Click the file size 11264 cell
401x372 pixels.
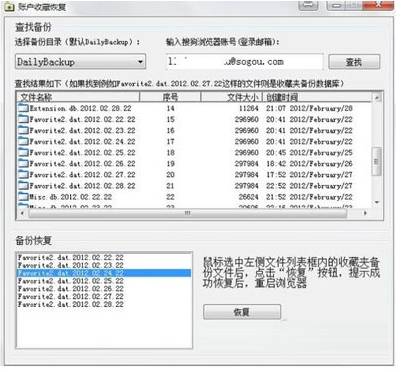(x=248, y=108)
